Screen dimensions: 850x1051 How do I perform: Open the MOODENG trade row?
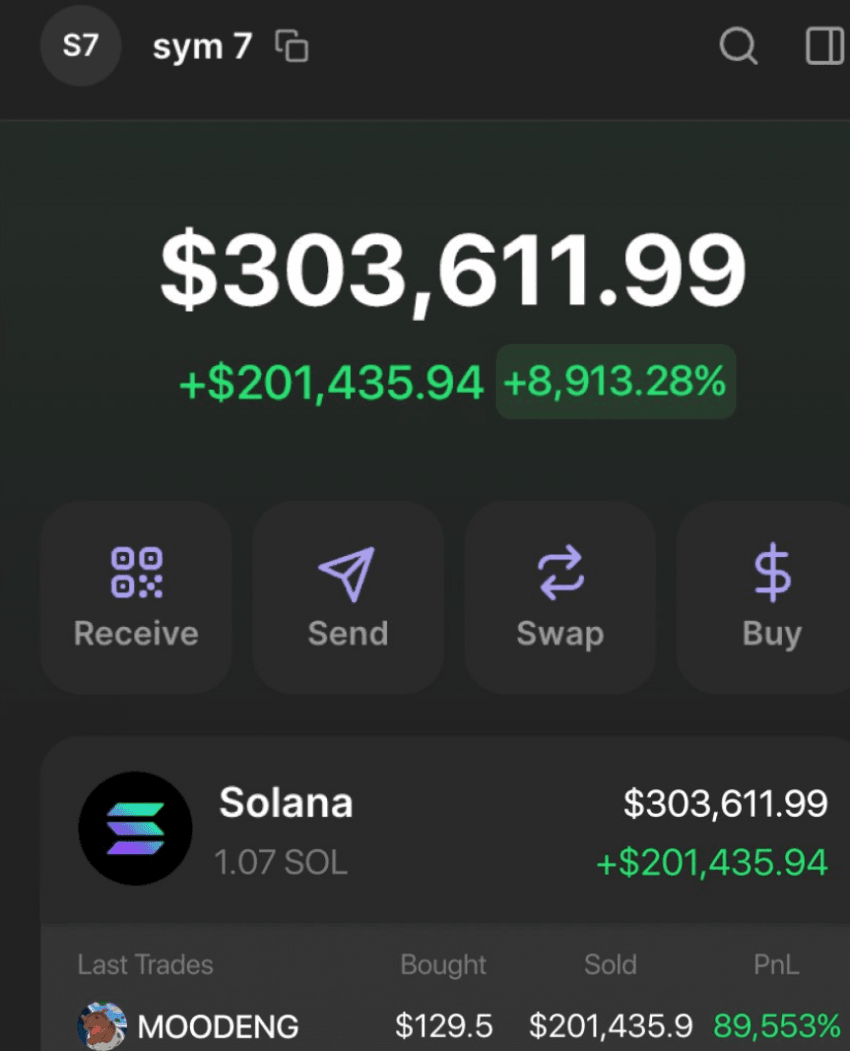(445, 1026)
